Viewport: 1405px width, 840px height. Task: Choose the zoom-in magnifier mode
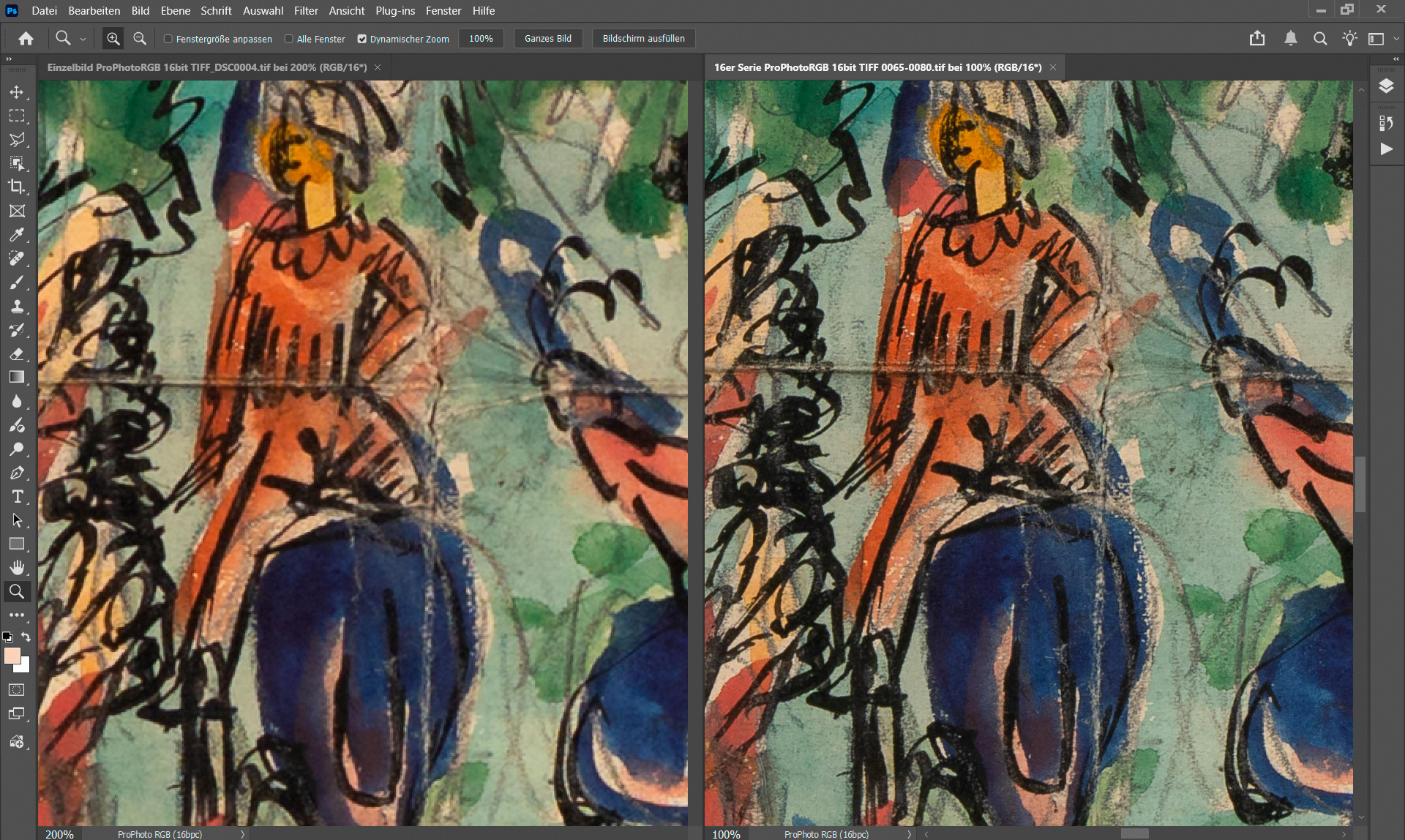pos(113,39)
